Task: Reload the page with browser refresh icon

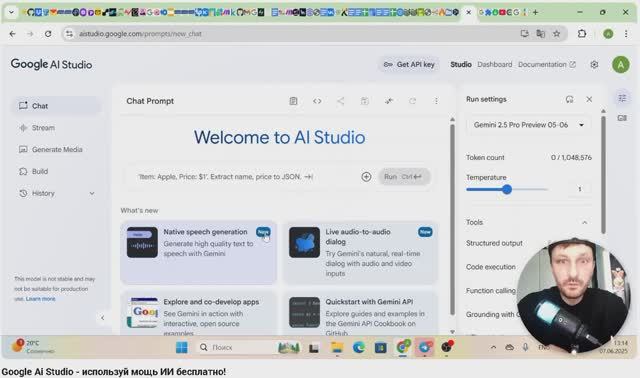Action: [48, 34]
